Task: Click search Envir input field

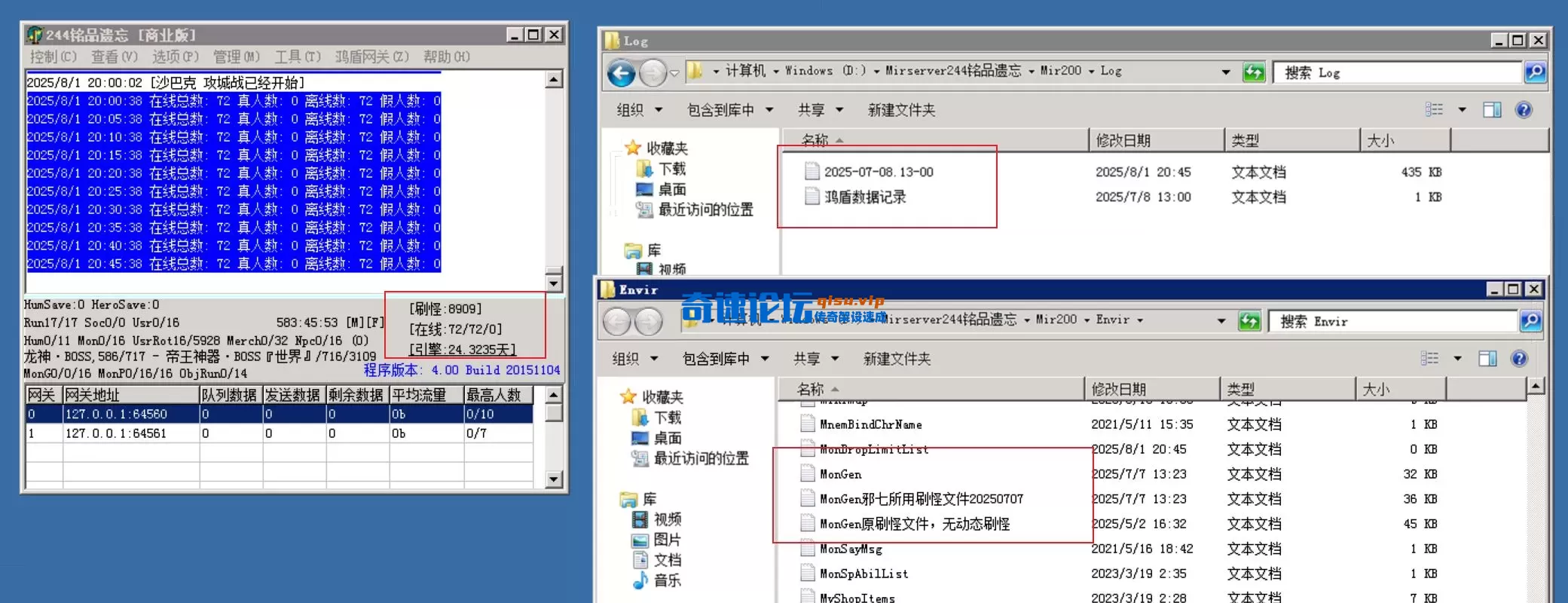Action: pyautogui.click(x=1392, y=321)
